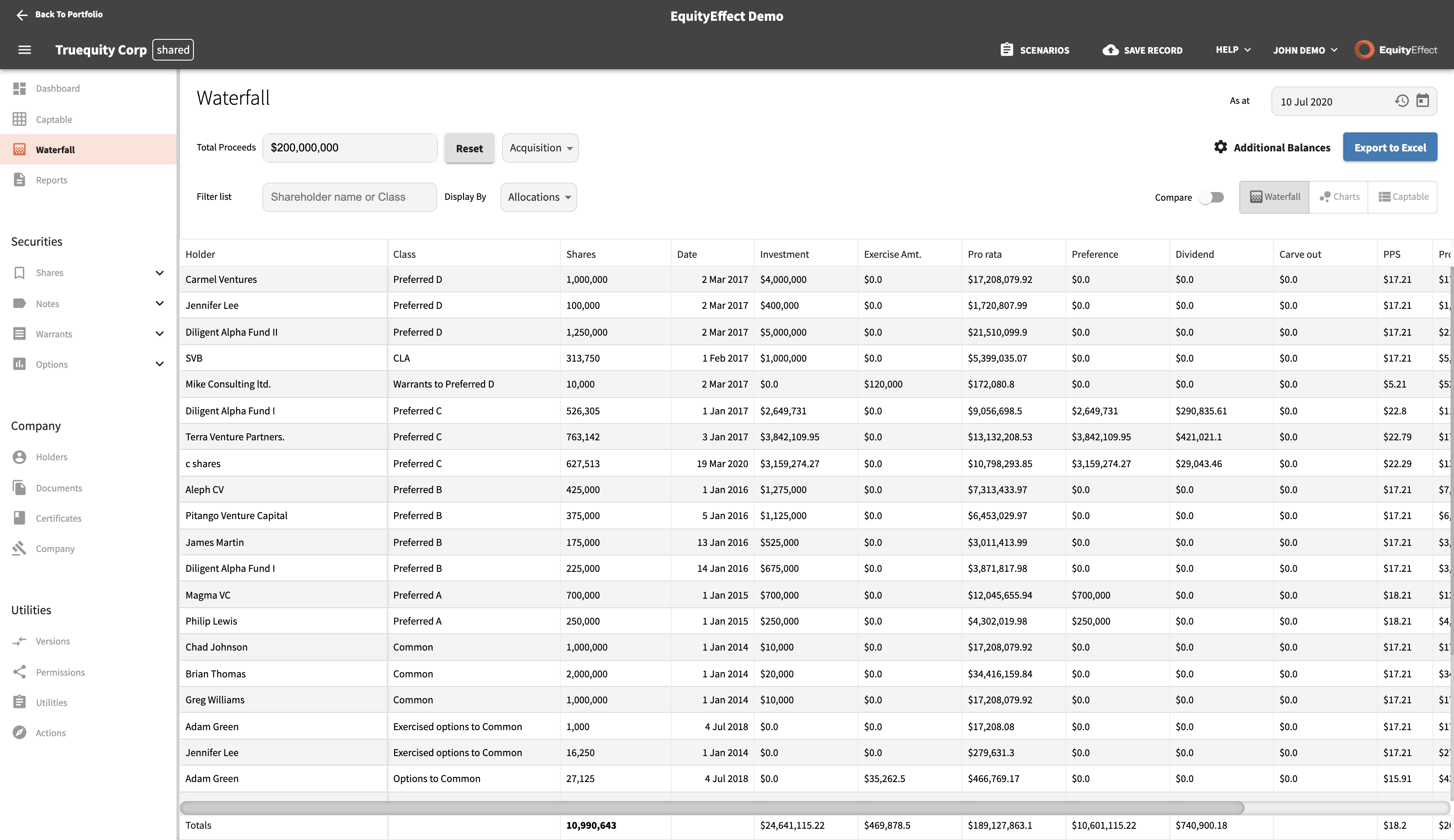Switch to the Charts view
Screen dimensions: 1454x840
[x=1340, y=196]
